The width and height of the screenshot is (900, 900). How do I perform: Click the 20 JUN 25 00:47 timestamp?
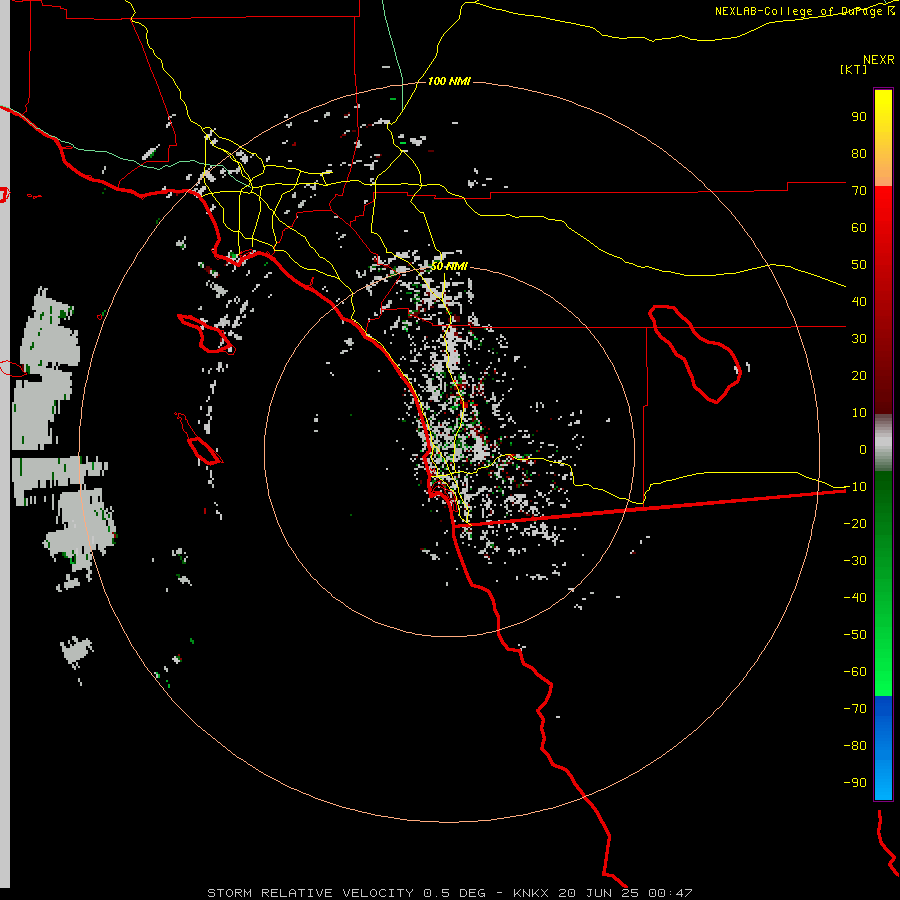[626, 893]
